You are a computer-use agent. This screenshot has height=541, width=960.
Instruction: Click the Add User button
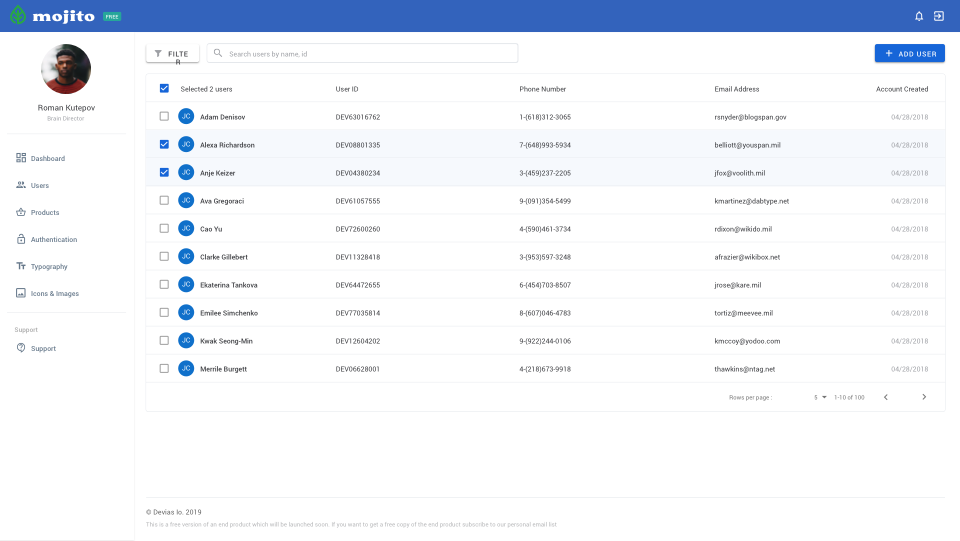point(909,53)
